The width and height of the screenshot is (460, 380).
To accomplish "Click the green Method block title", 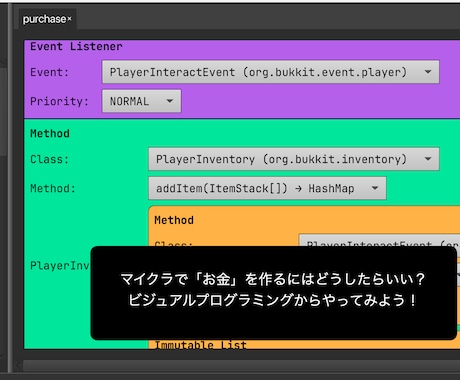I will [50, 133].
